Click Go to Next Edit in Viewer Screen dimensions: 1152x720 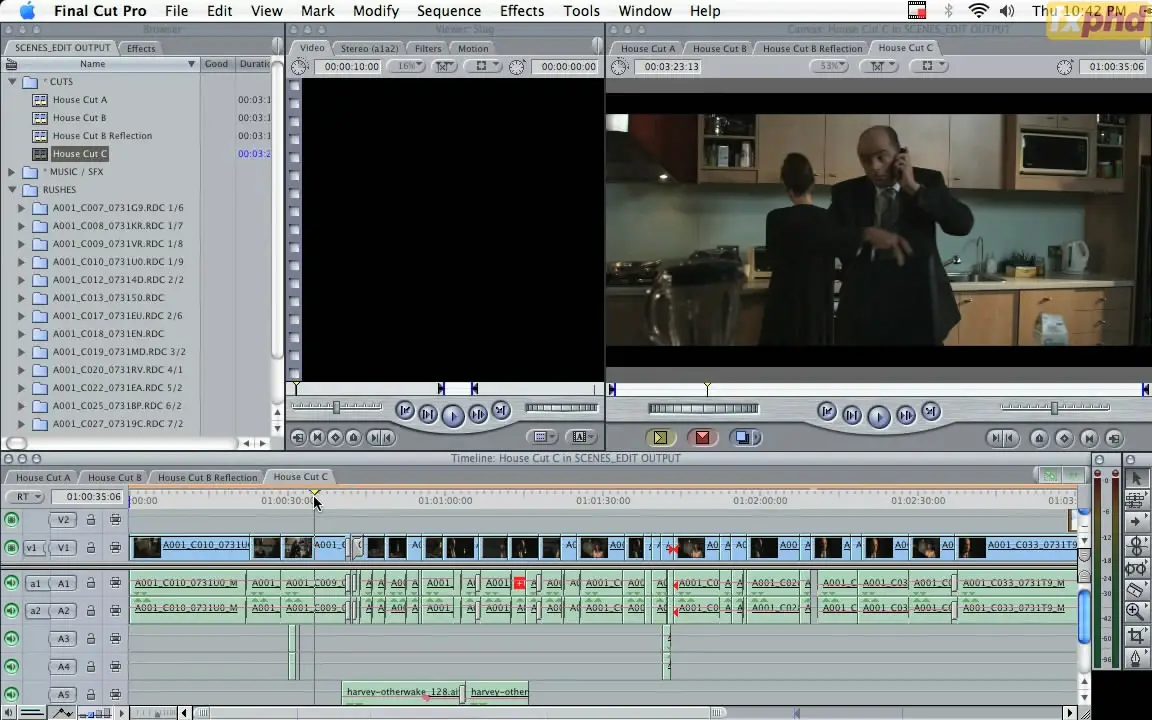click(x=500, y=410)
